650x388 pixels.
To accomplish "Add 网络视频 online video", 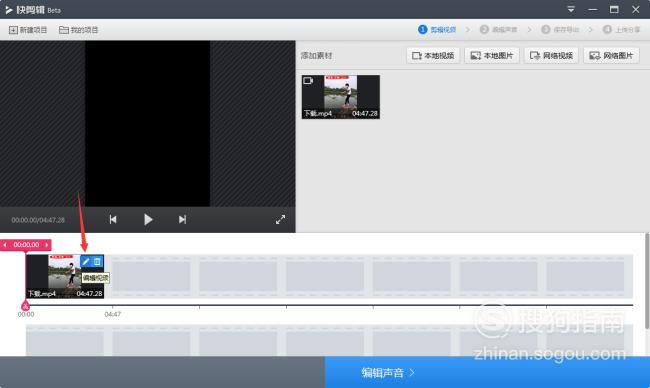I will tap(551, 56).
